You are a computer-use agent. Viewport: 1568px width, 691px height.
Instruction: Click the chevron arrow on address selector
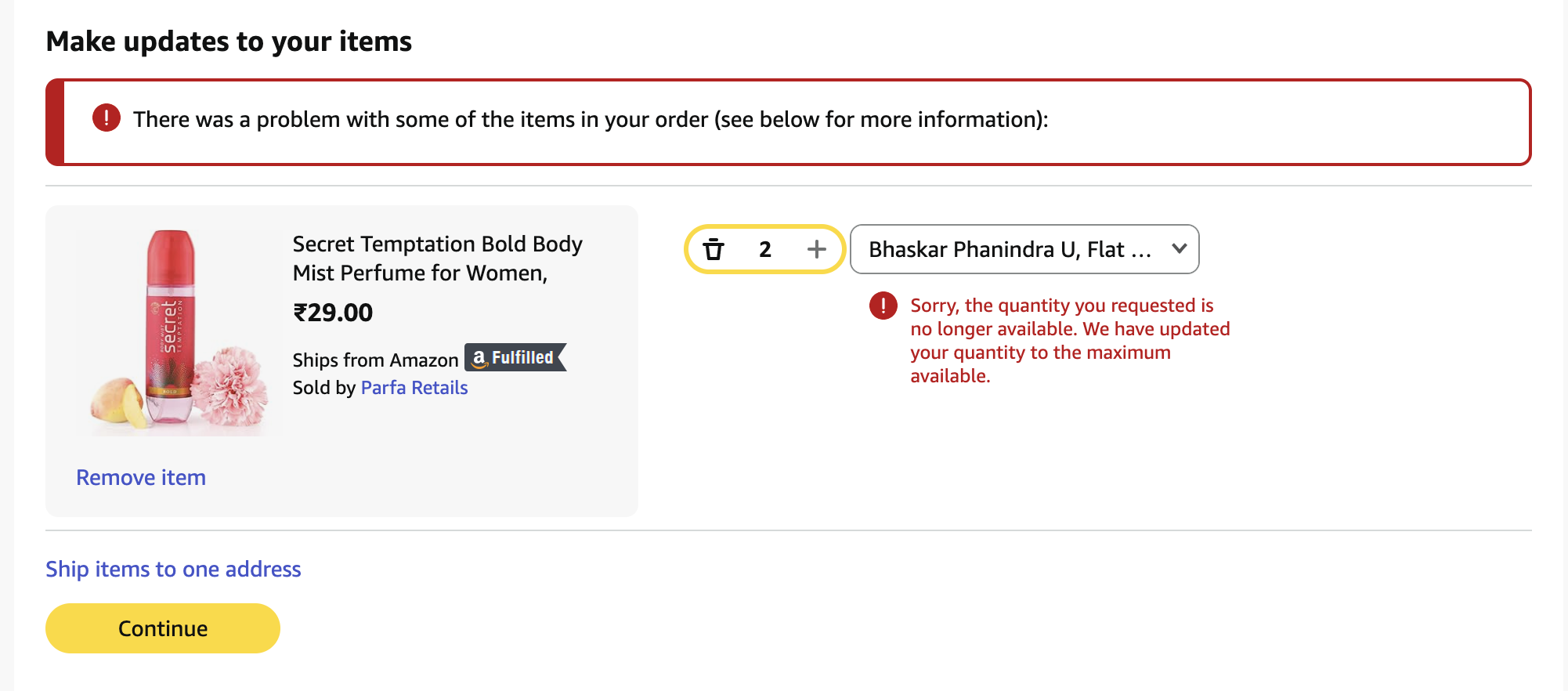(1179, 249)
